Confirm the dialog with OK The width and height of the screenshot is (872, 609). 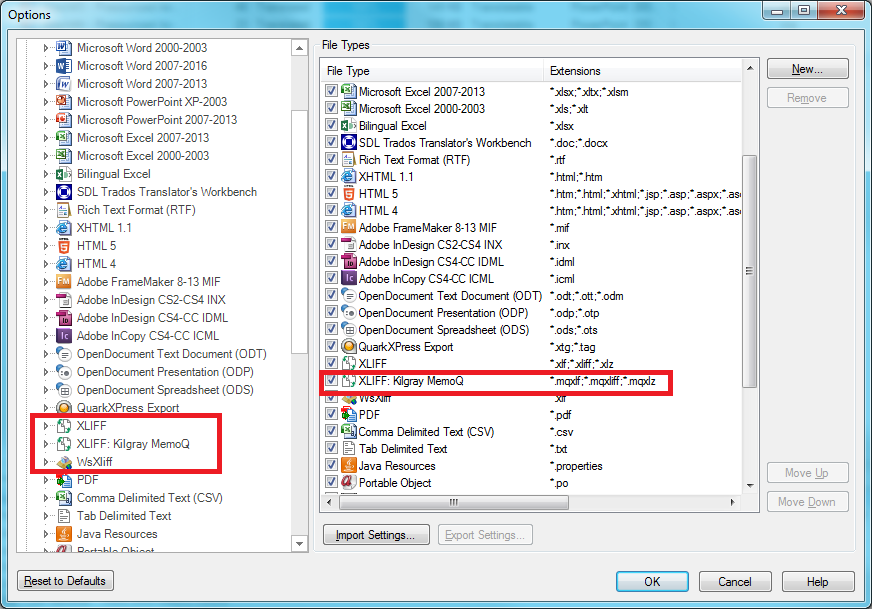(x=652, y=582)
